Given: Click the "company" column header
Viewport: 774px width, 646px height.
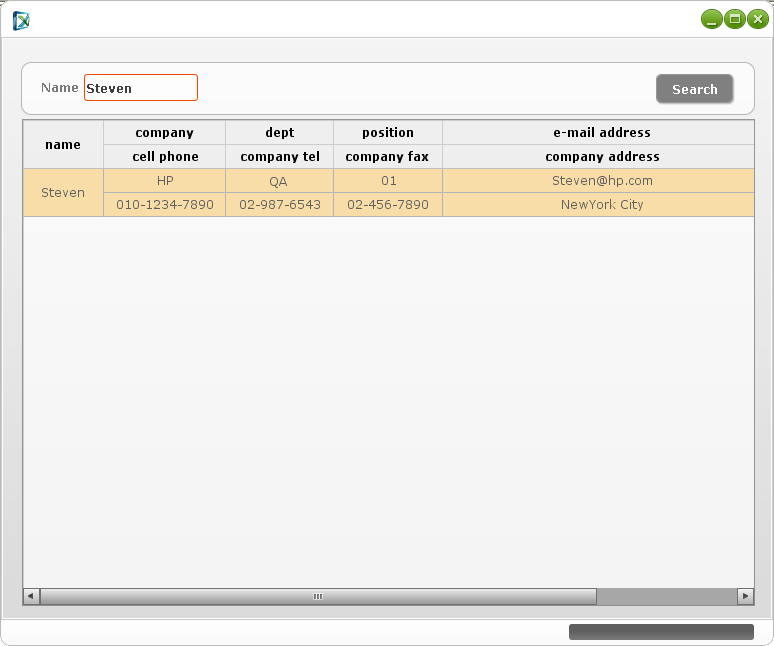Looking at the screenshot, I should click(165, 133).
